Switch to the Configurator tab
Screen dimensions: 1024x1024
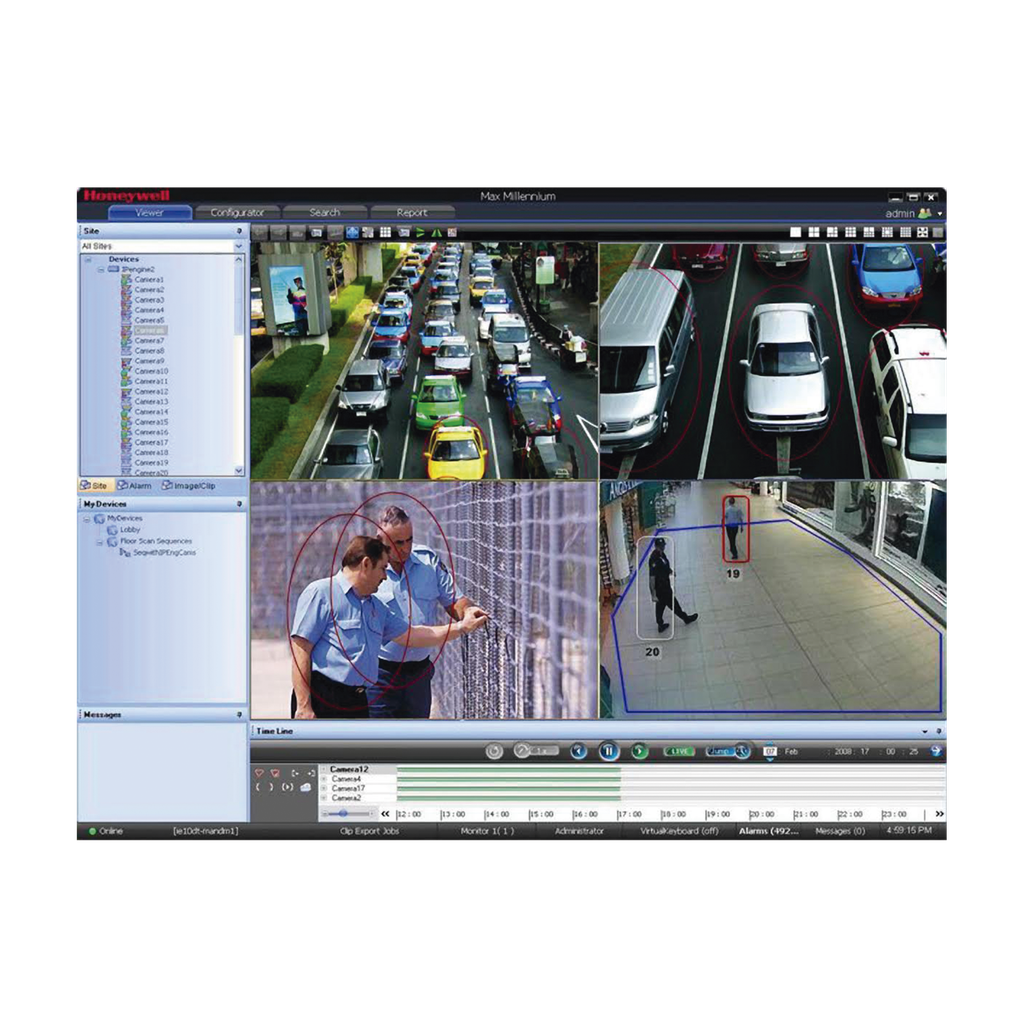pyautogui.click(x=240, y=212)
